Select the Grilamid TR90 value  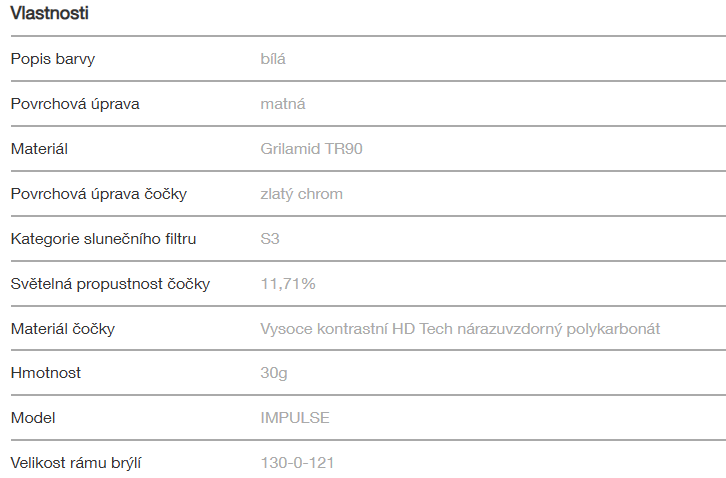pyautogui.click(x=311, y=149)
